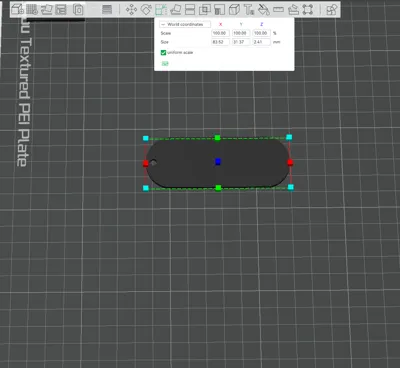Open the Measure ruler tool
This screenshot has width=400, height=368.
click(278, 10)
